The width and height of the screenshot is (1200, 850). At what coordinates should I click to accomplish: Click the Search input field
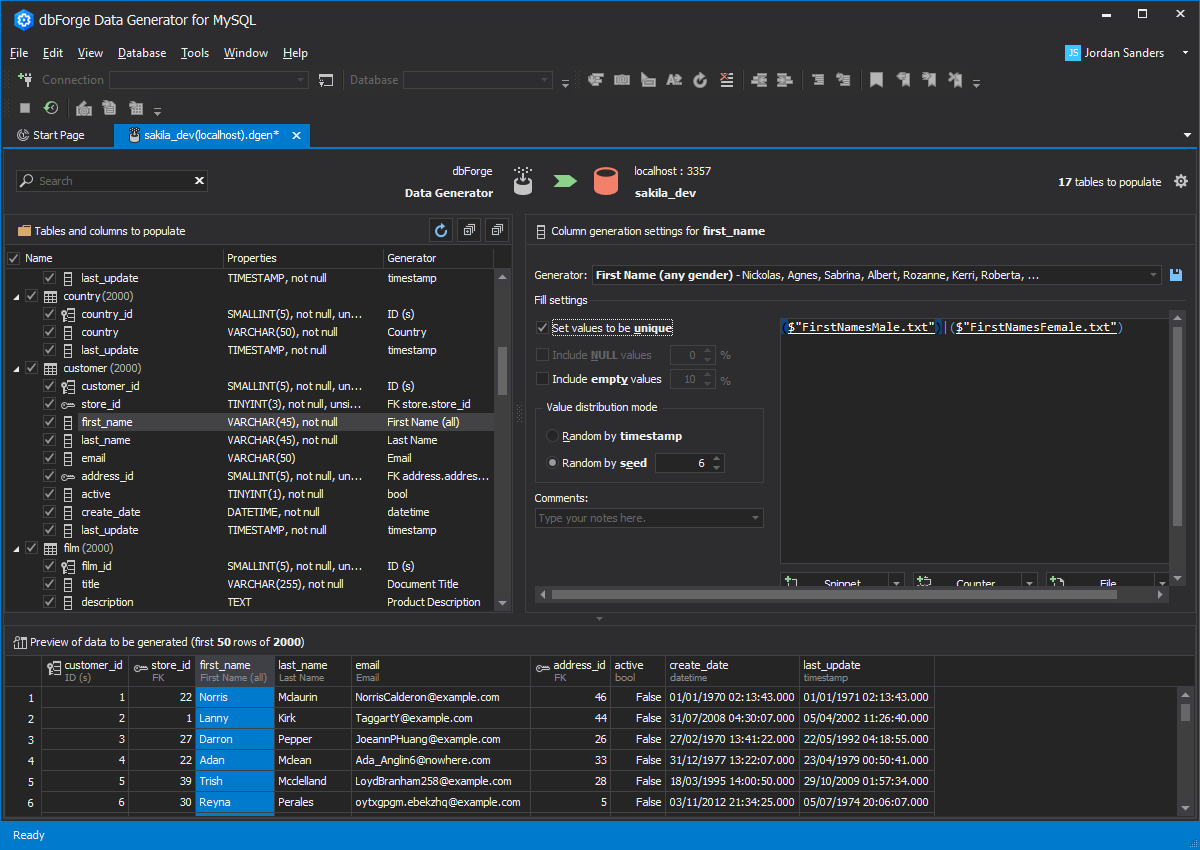coord(111,181)
